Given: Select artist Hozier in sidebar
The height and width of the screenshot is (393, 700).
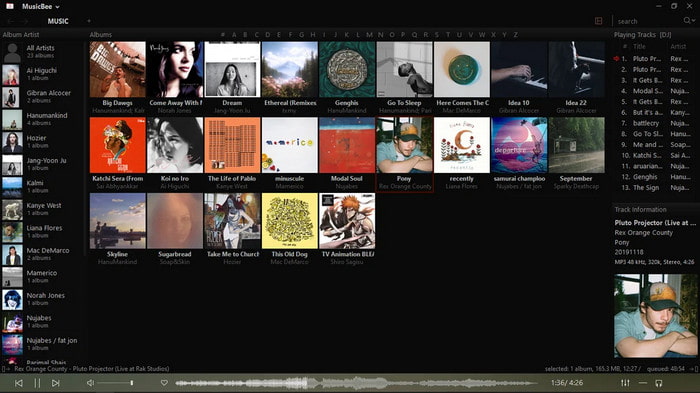Looking at the screenshot, I should pyautogui.click(x=42, y=142).
